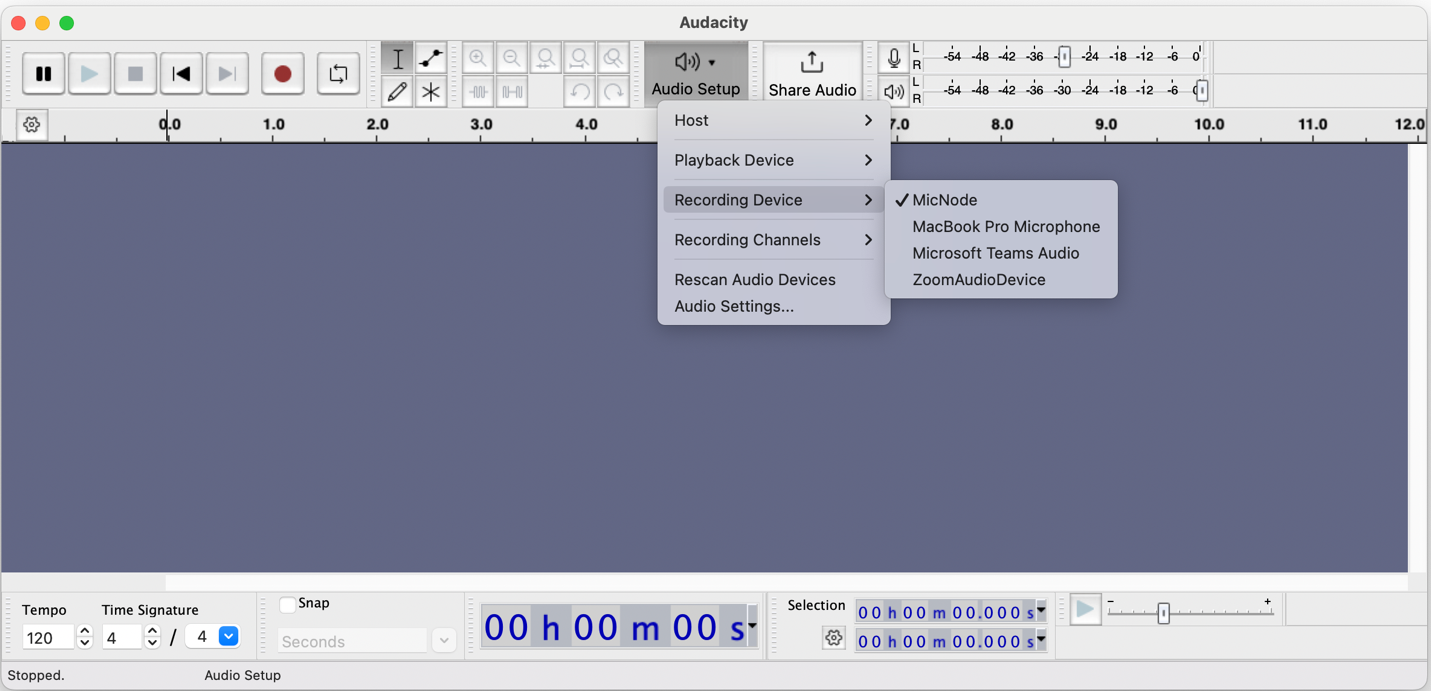1431x691 pixels.
Task: Select the Multi-tool
Action: pos(431,91)
